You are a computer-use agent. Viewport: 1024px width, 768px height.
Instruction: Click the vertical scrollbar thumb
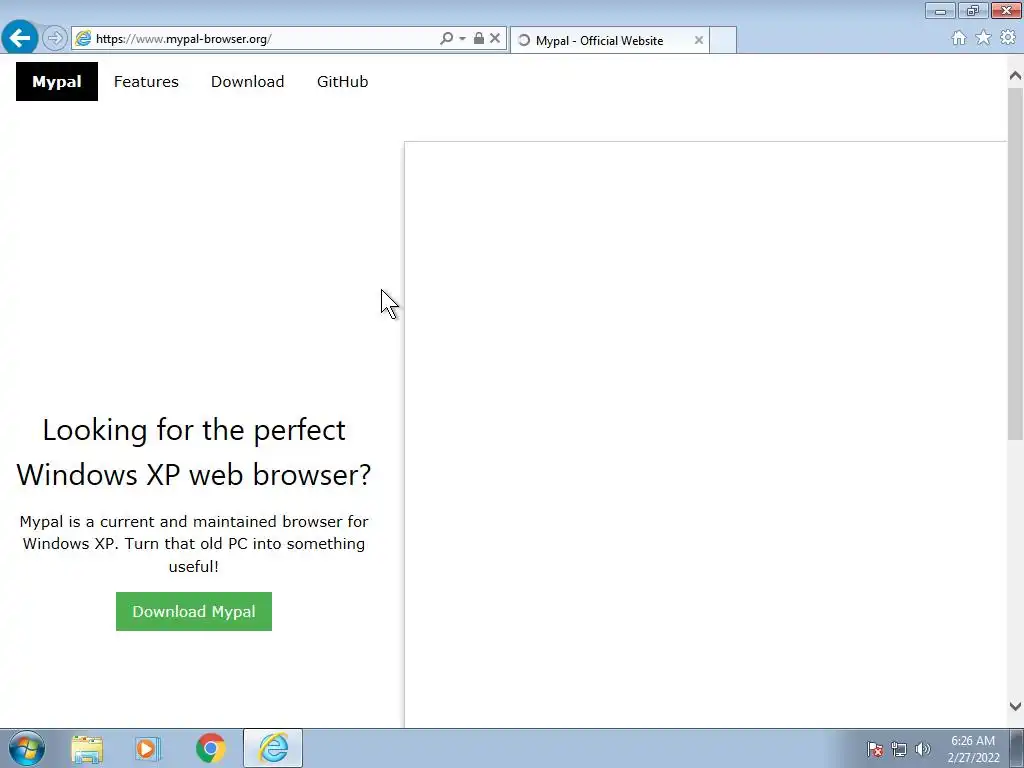click(1015, 264)
